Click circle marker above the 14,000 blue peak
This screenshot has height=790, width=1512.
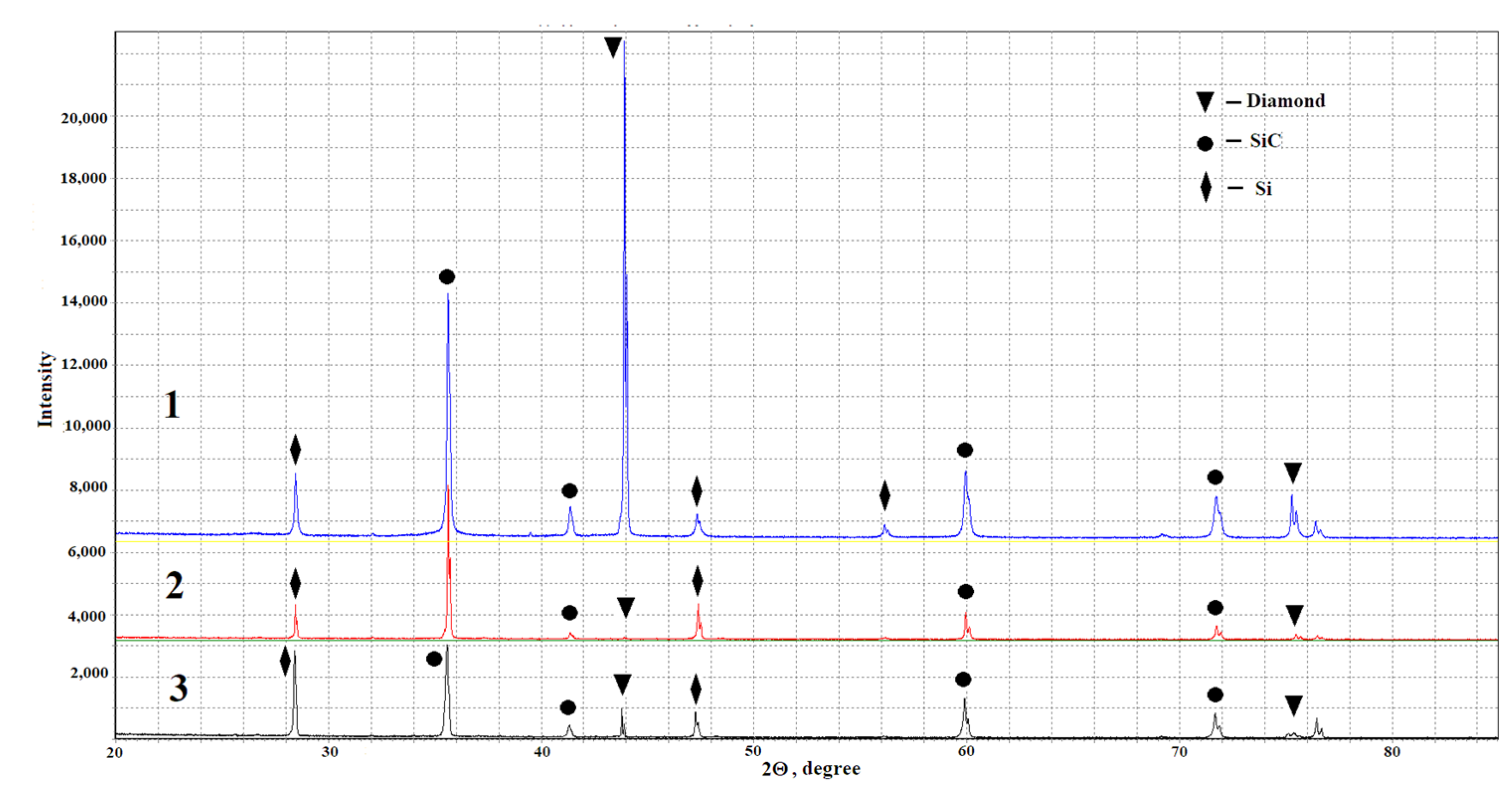(x=447, y=276)
